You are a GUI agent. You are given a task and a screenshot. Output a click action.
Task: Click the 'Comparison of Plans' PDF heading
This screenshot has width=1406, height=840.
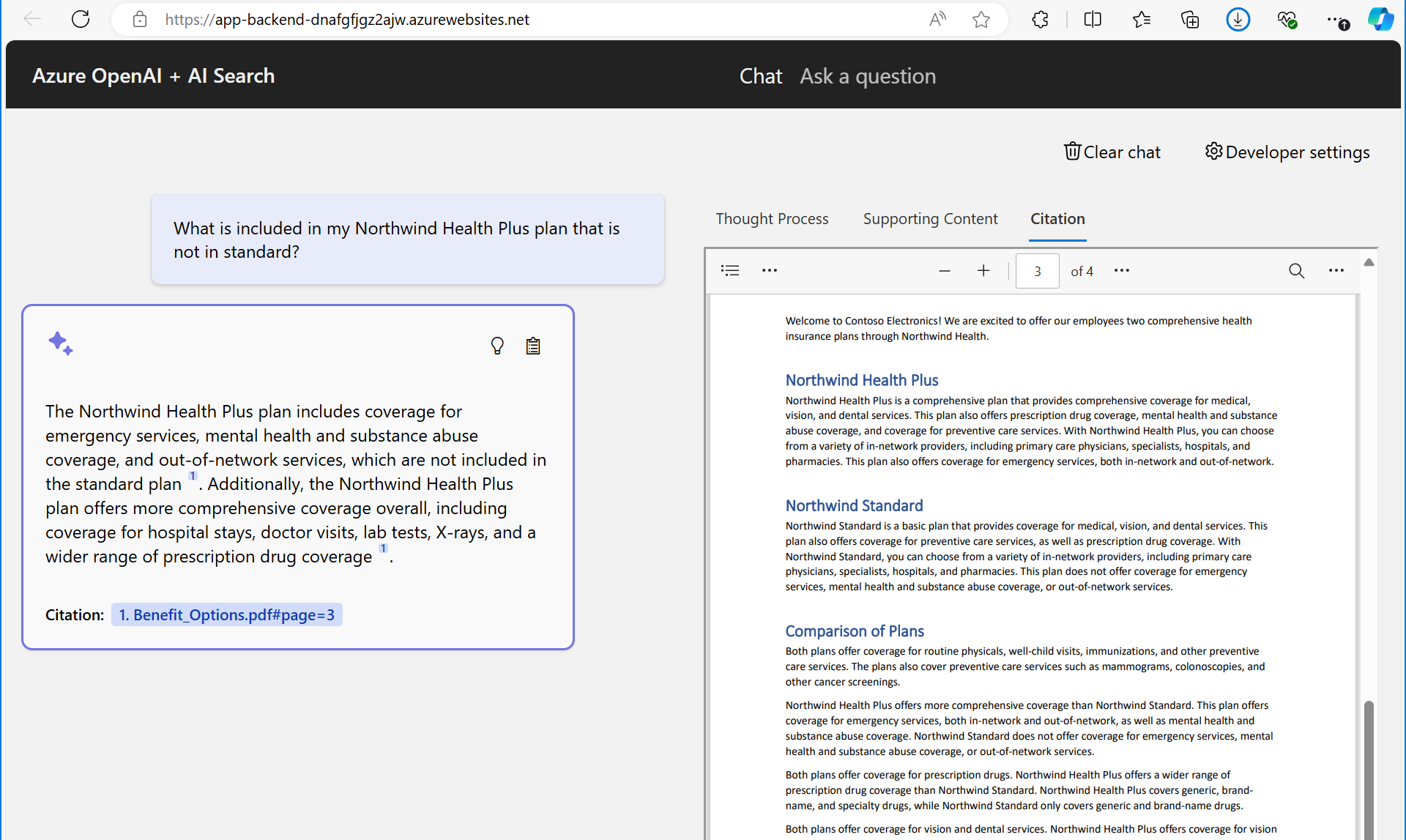pyautogui.click(x=855, y=631)
